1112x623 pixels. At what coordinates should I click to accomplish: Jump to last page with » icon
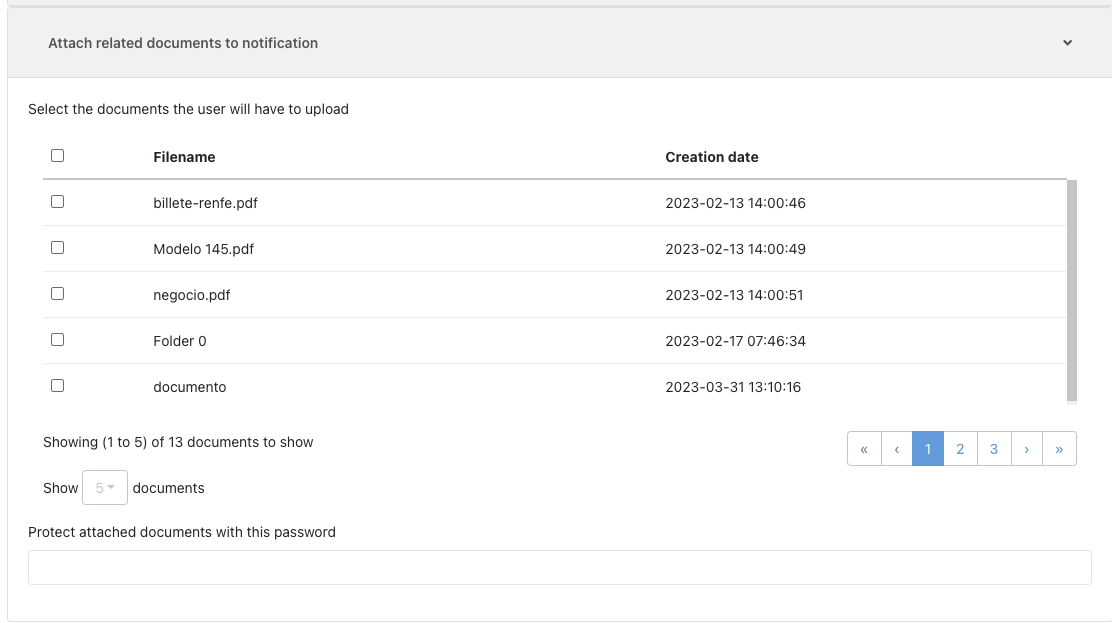click(1059, 449)
